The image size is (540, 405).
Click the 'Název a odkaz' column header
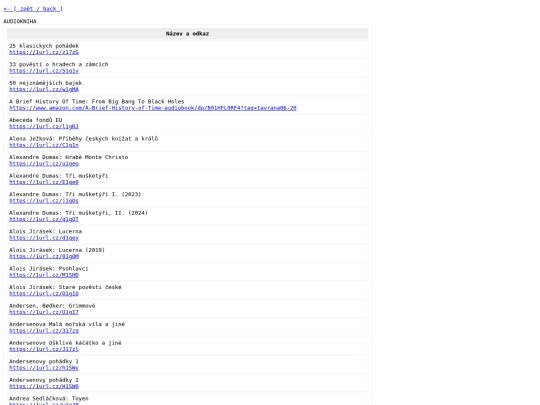click(x=187, y=33)
